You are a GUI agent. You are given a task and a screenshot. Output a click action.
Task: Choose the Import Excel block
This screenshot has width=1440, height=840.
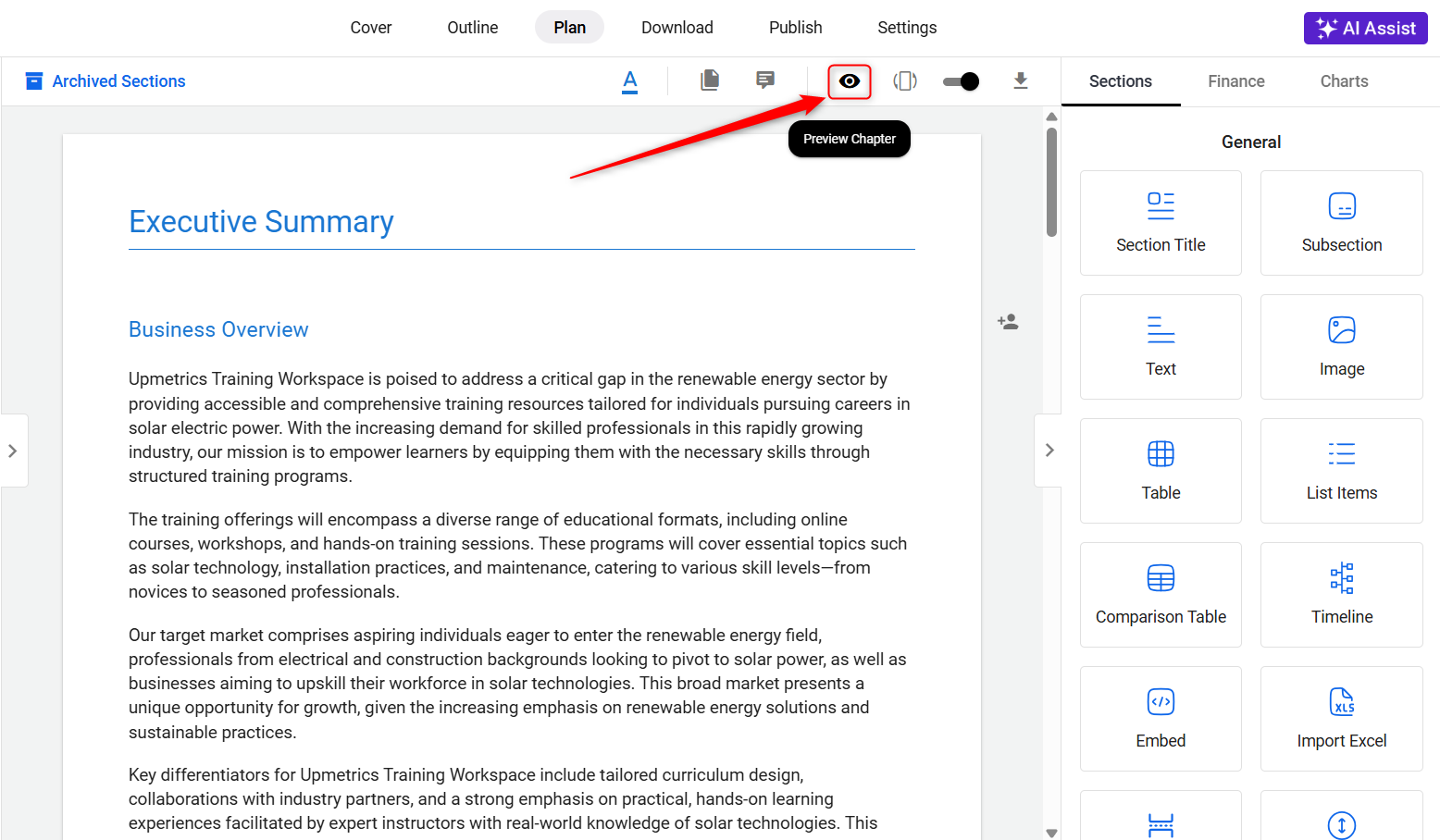[x=1342, y=719]
